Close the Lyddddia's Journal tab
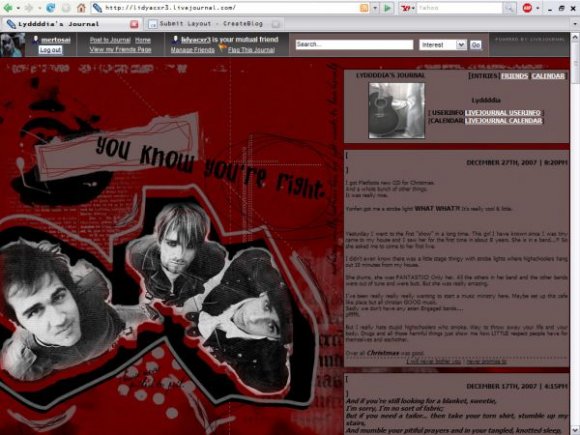This screenshot has width=580, height=435. (134, 24)
